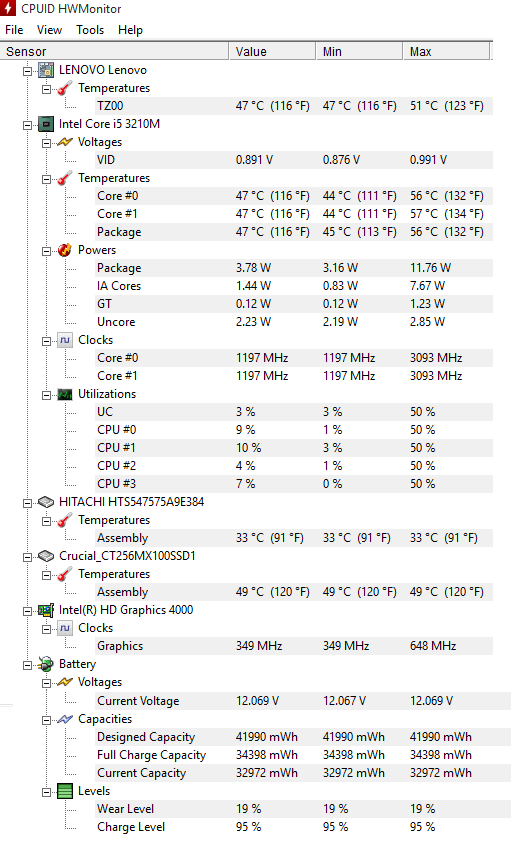Collapse the Capacities group under Battery

(47, 720)
